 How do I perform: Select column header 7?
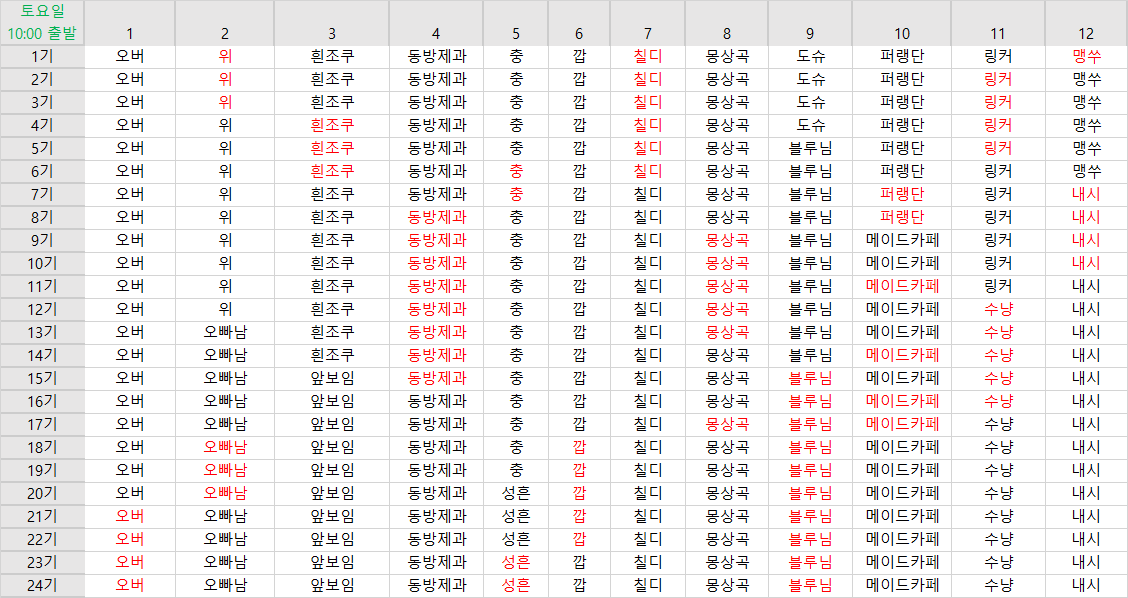tap(648, 33)
